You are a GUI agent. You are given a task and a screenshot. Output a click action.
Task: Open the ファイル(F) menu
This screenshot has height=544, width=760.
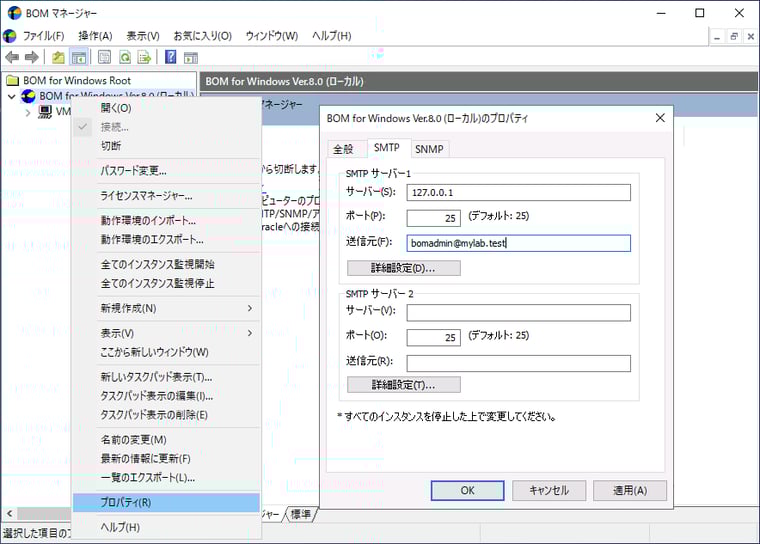point(43,36)
